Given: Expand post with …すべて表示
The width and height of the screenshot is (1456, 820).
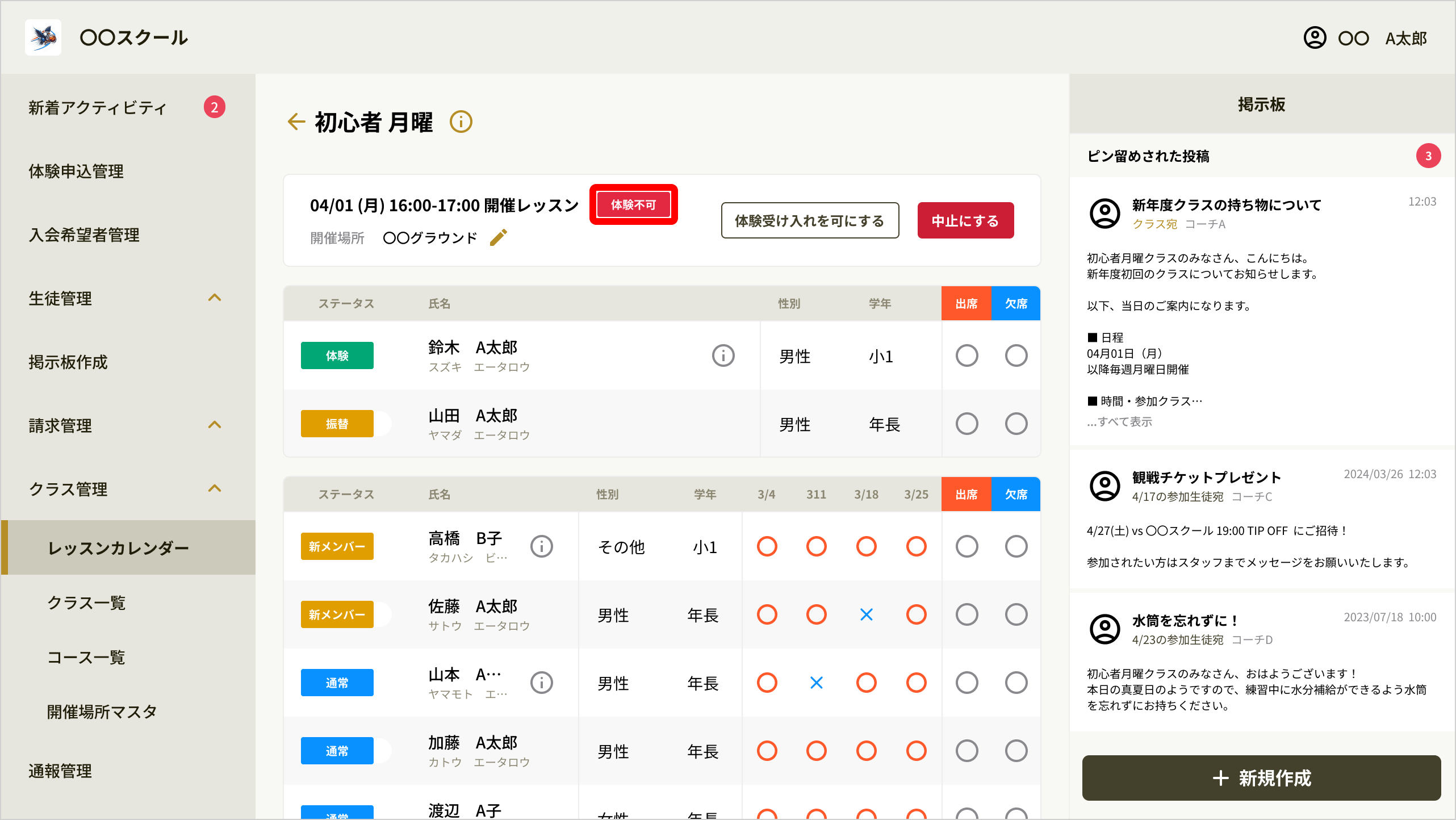Looking at the screenshot, I should tap(1119, 421).
